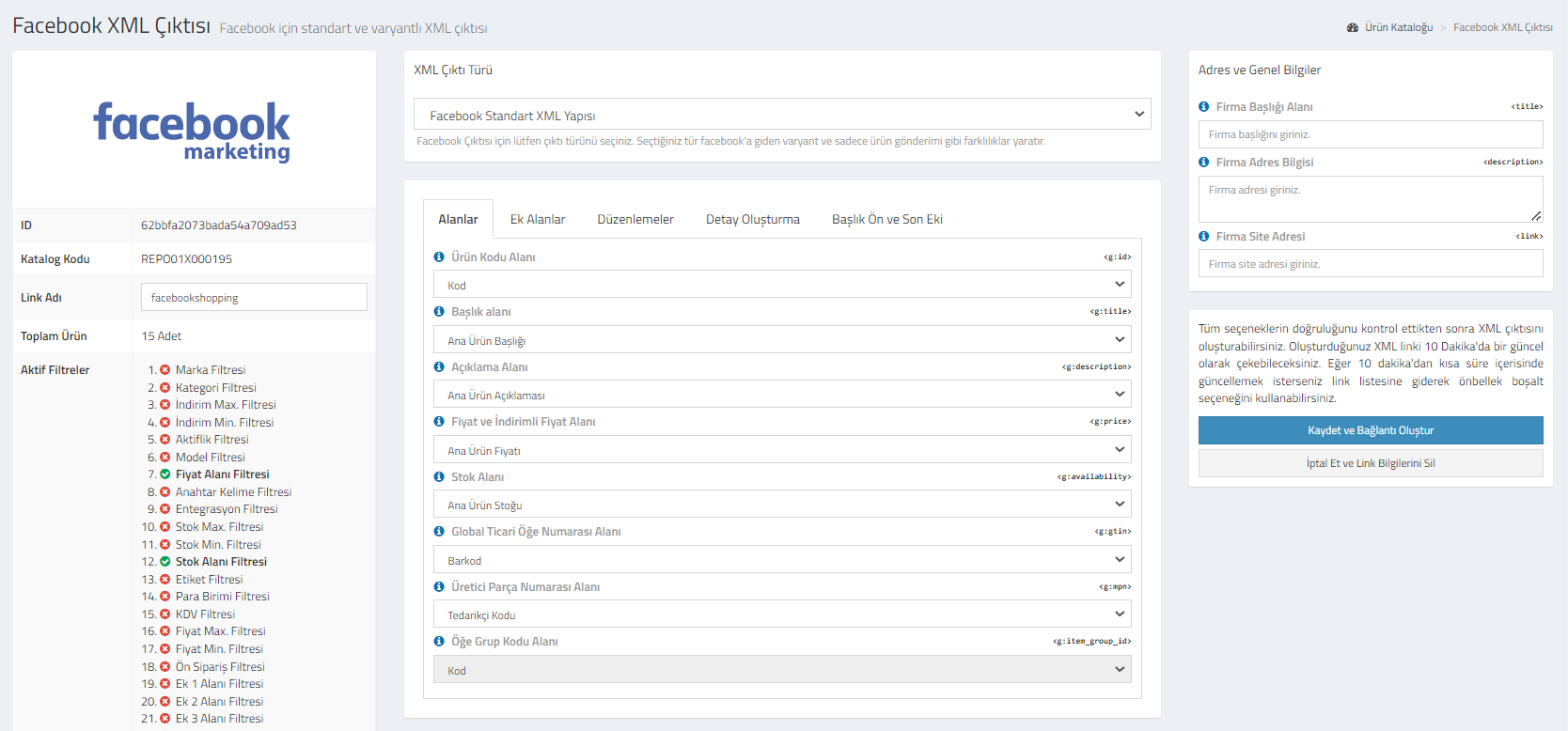This screenshot has width=1568, height=731.
Task: Select the Alanlar tab
Action: 458,219
